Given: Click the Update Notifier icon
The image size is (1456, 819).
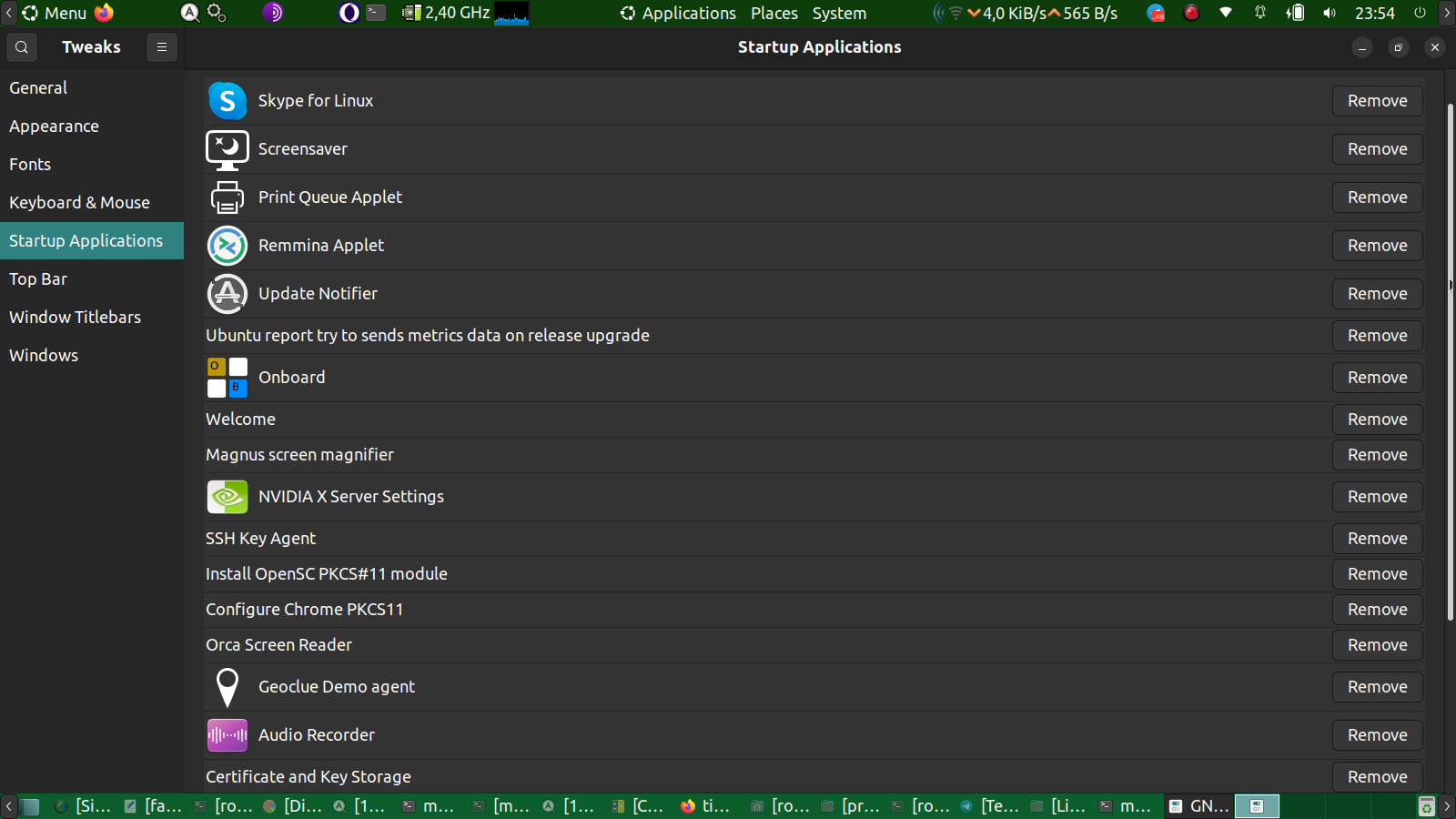Looking at the screenshot, I should point(227,294).
